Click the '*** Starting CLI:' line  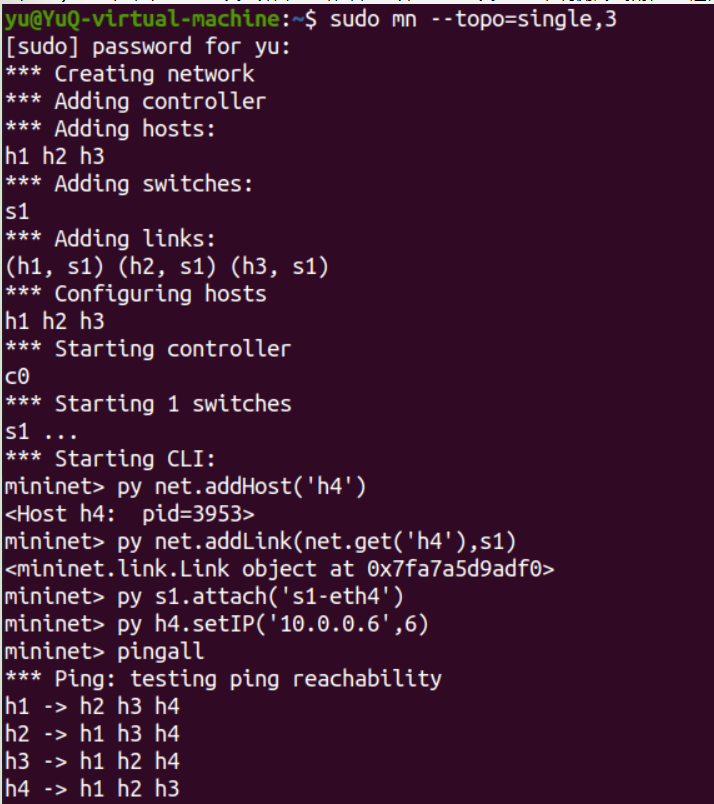(x=111, y=459)
